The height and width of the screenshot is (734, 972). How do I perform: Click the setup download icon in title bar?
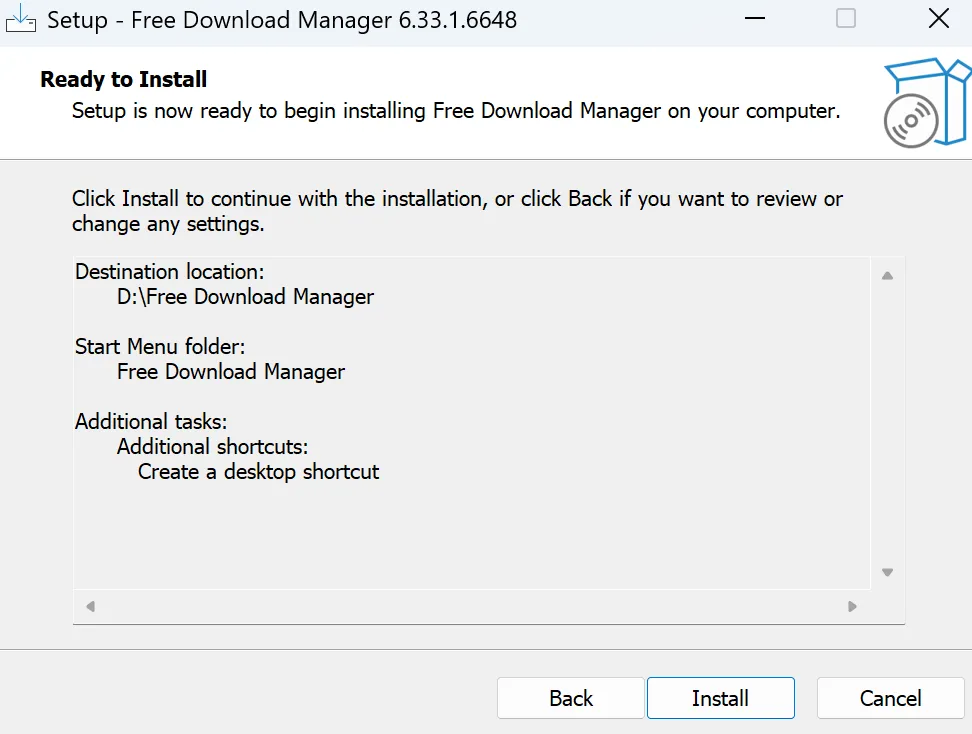click(21, 19)
